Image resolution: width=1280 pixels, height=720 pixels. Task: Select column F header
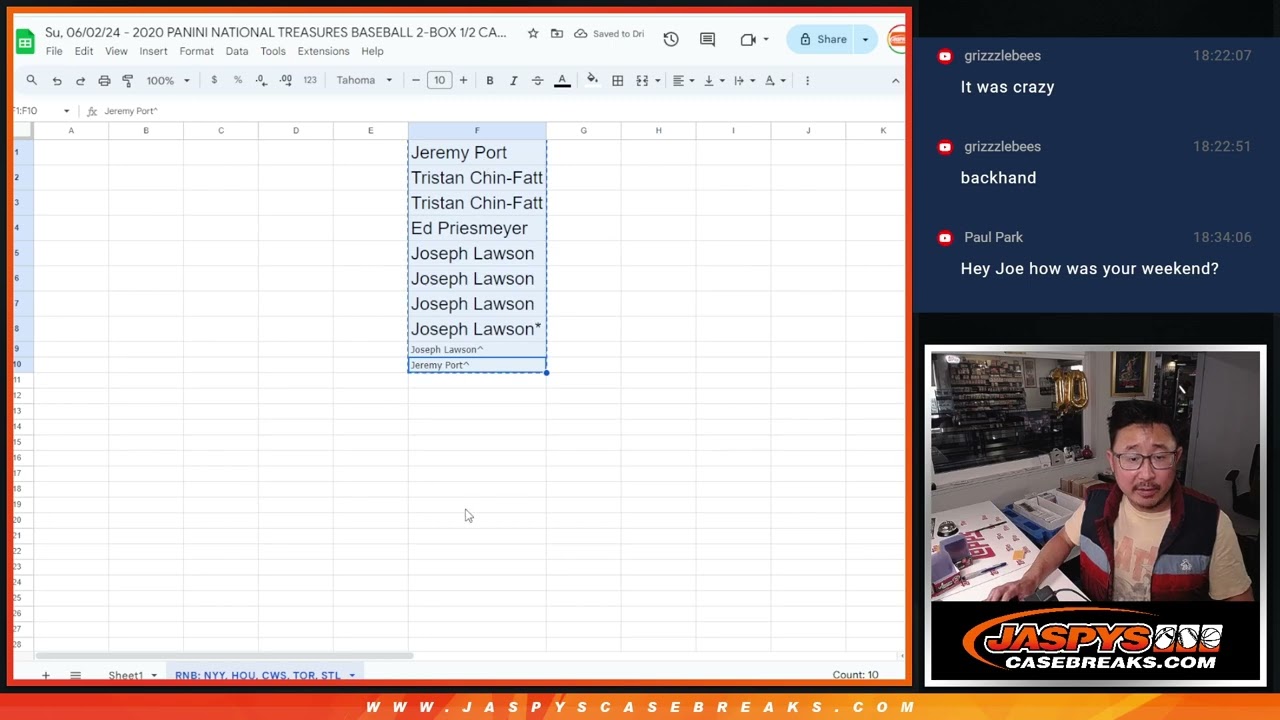tap(477, 130)
